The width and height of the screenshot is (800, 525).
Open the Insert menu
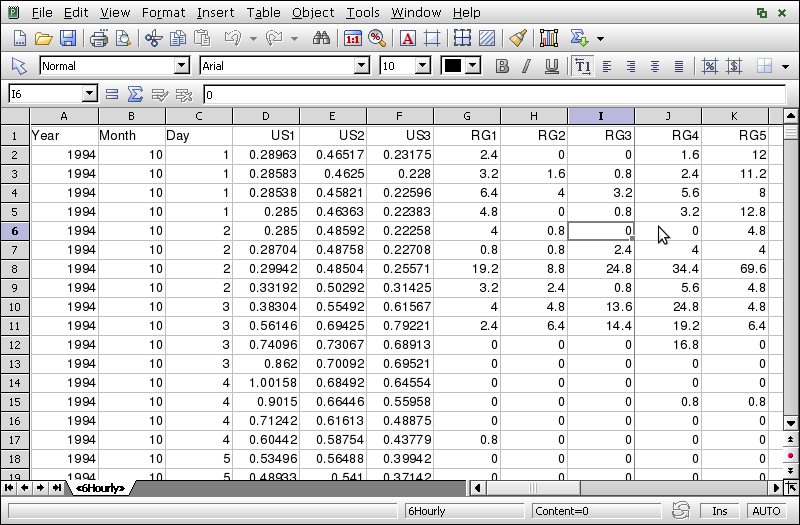pyautogui.click(x=216, y=12)
